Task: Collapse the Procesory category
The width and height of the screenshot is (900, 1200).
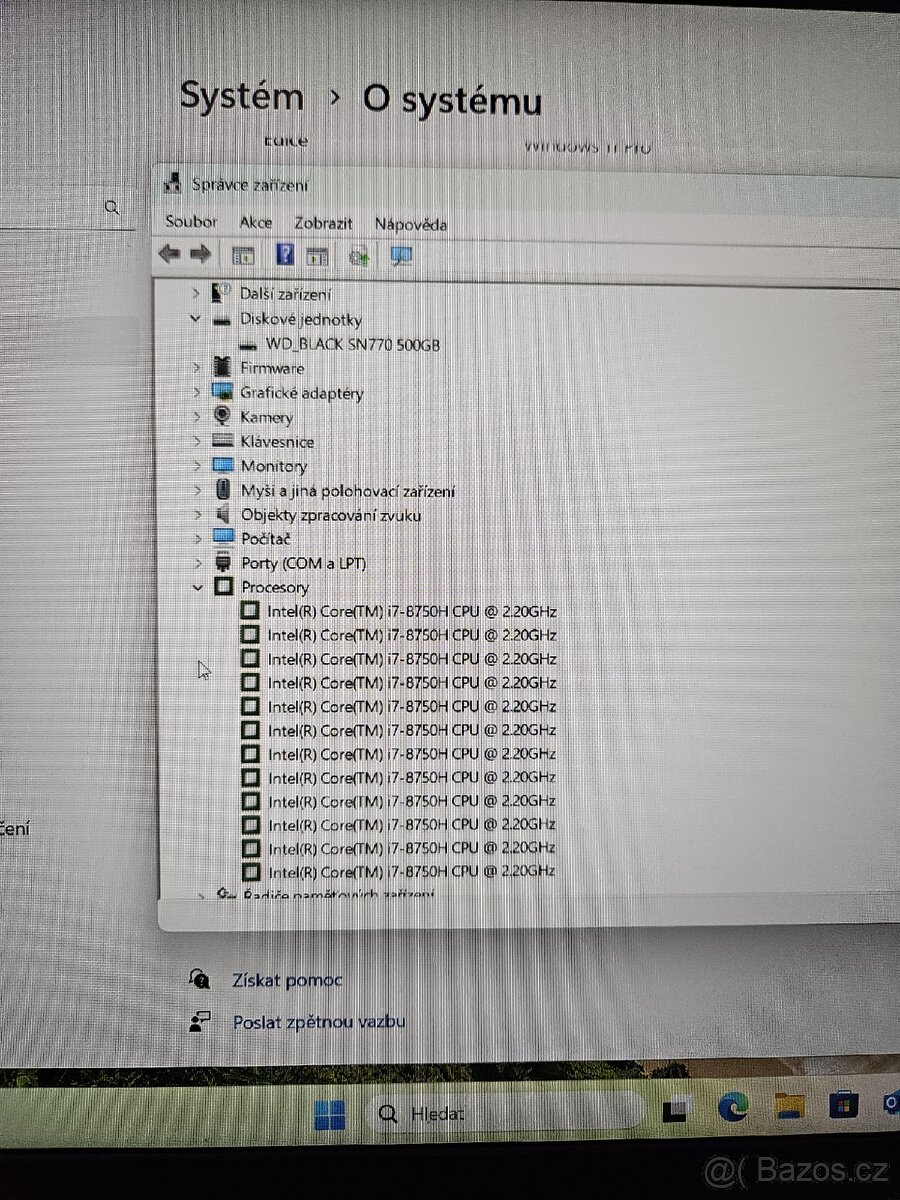Action: [198, 587]
